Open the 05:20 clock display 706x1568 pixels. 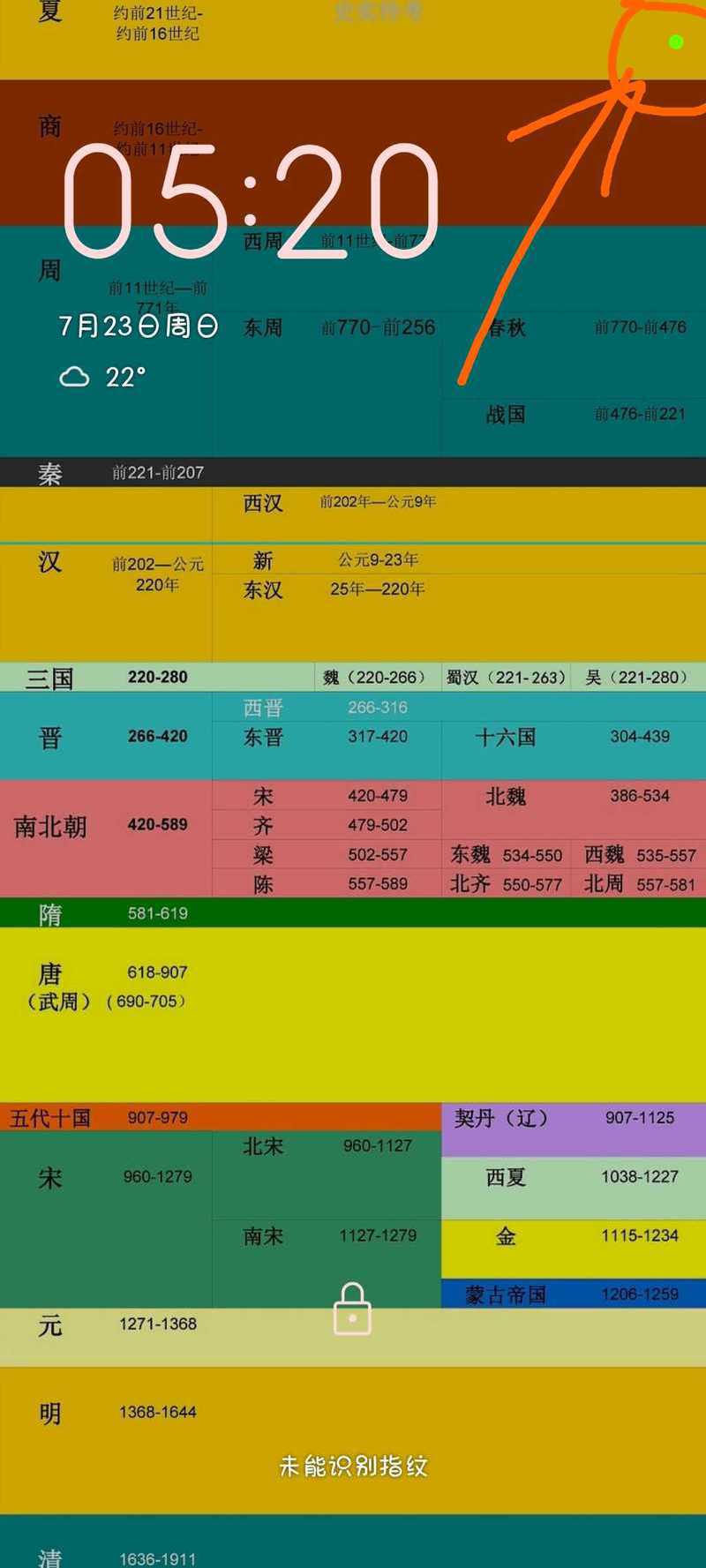pos(251,201)
